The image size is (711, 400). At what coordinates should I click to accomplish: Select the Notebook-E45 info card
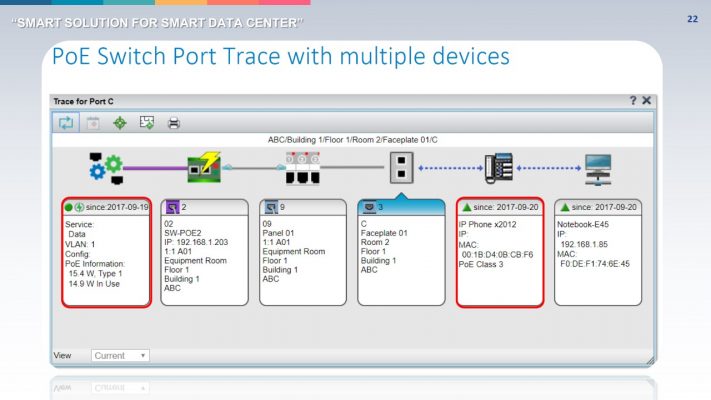(598, 252)
